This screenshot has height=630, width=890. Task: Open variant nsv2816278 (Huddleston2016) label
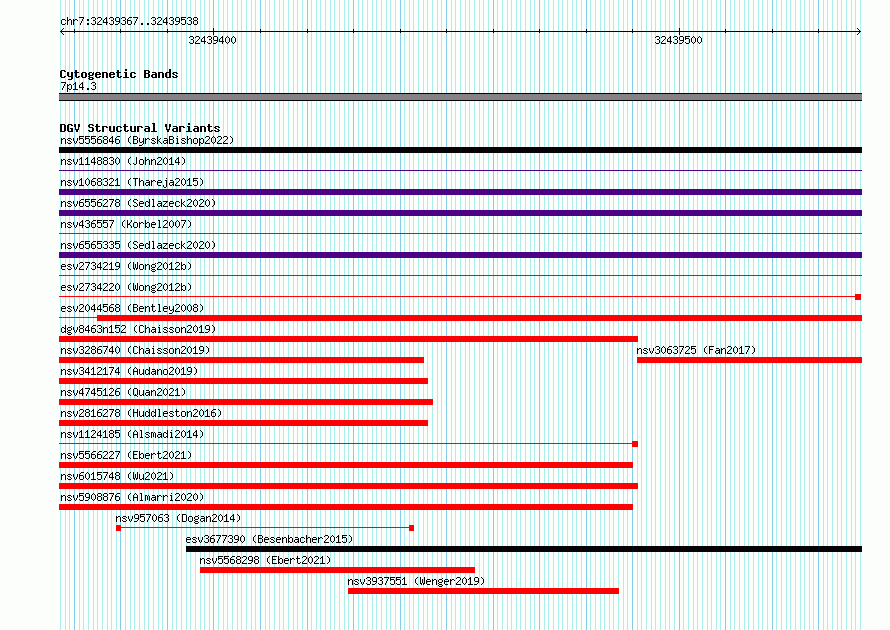click(x=141, y=413)
